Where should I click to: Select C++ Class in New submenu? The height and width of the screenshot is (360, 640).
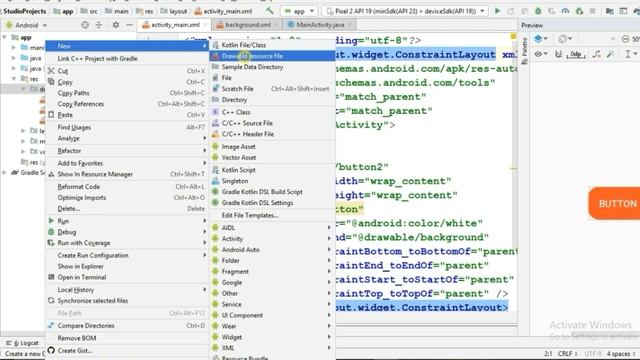click(x=272, y=112)
